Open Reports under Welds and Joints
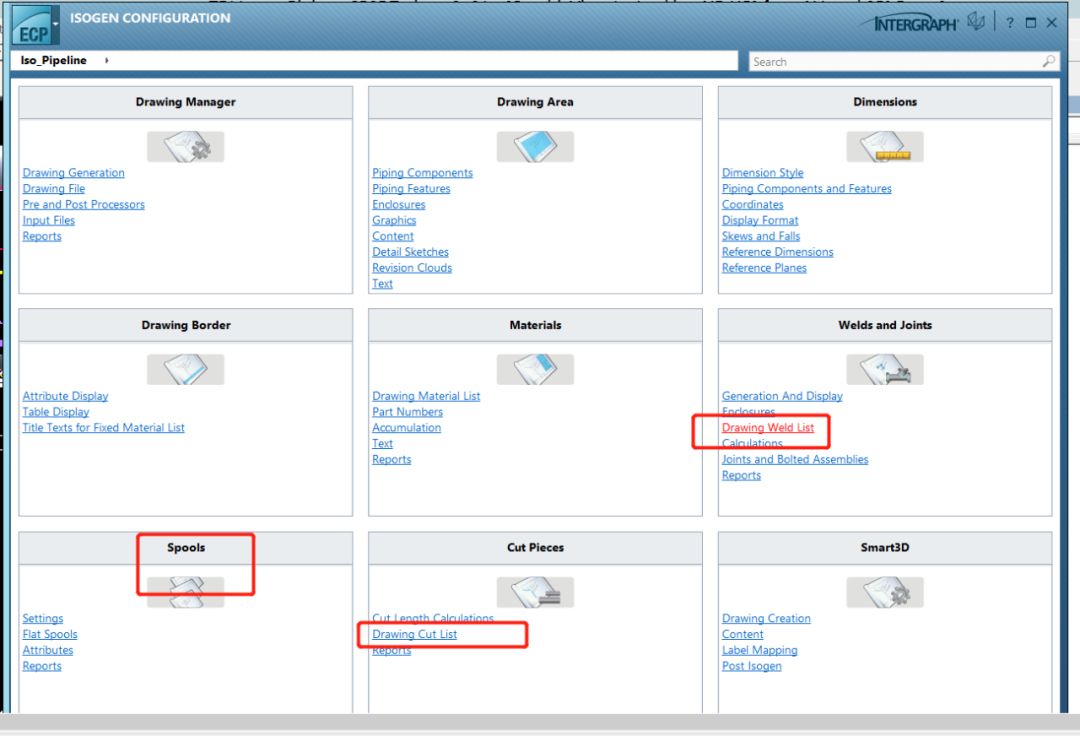 742,475
